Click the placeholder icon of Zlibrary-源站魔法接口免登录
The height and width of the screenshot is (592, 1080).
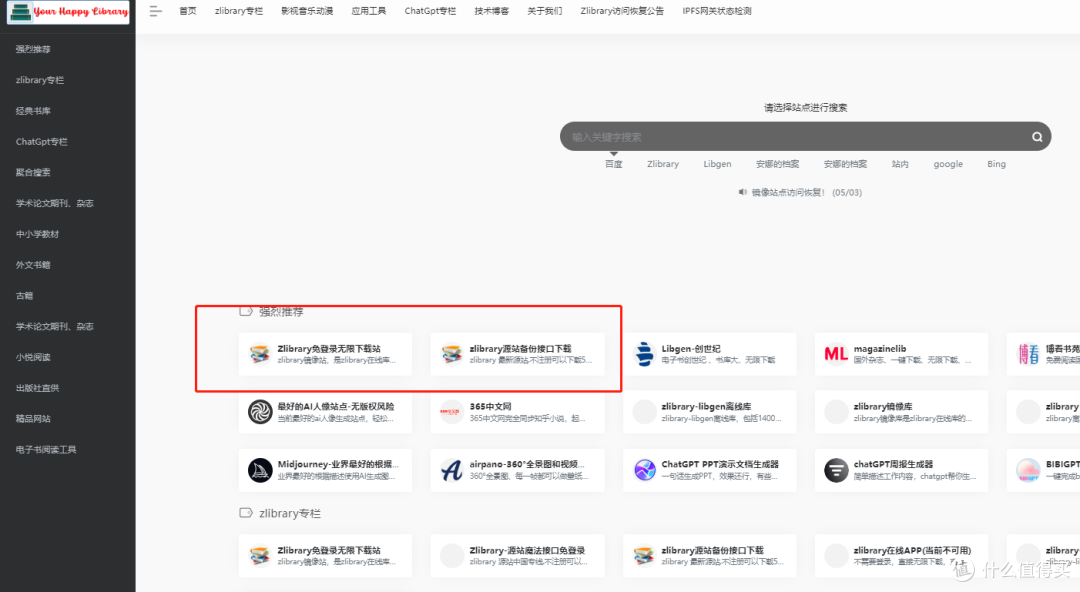(x=452, y=555)
